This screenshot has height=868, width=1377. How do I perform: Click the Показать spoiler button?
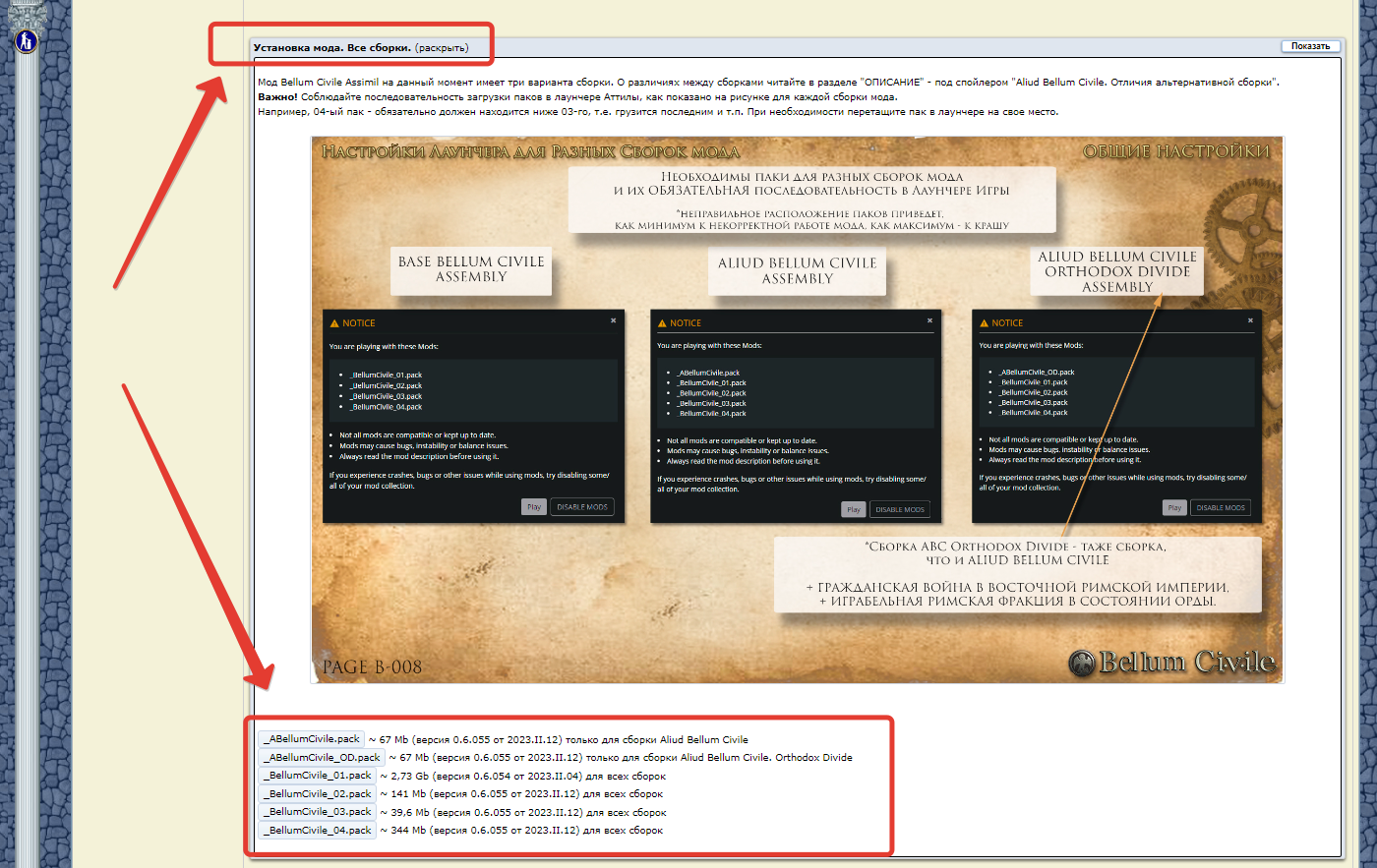[x=1310, y=46]
